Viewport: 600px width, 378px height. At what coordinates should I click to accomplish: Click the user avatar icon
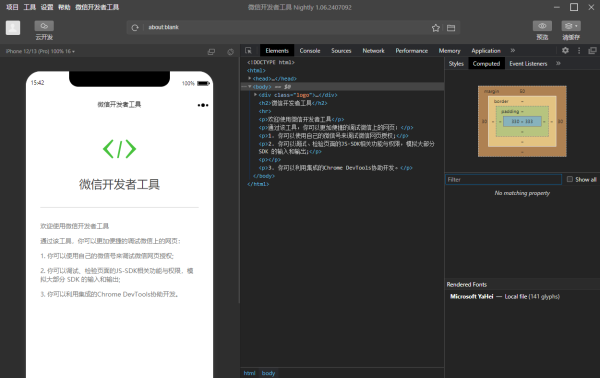[13, 28]
